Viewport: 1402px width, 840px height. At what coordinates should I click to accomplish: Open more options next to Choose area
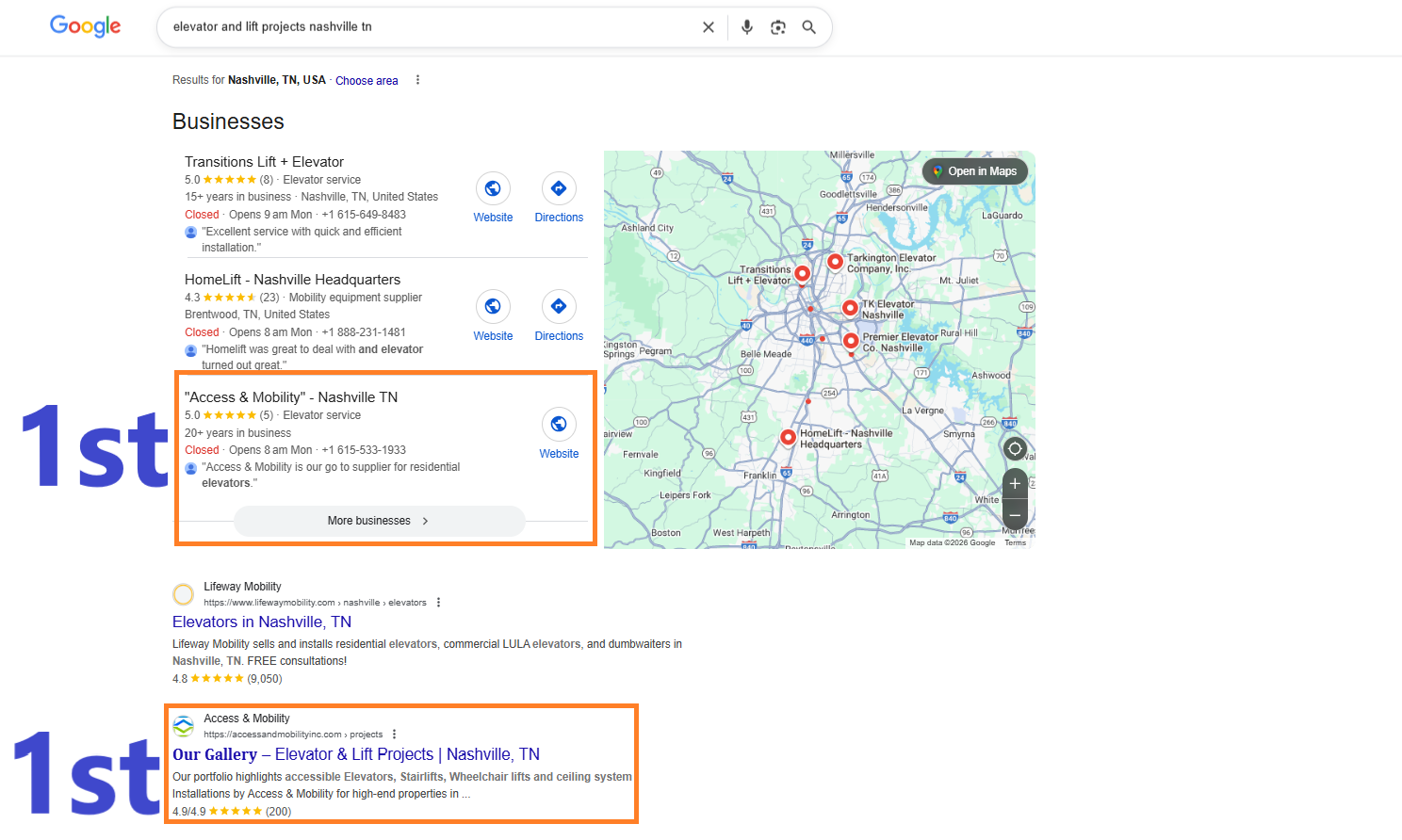point(417,80)
